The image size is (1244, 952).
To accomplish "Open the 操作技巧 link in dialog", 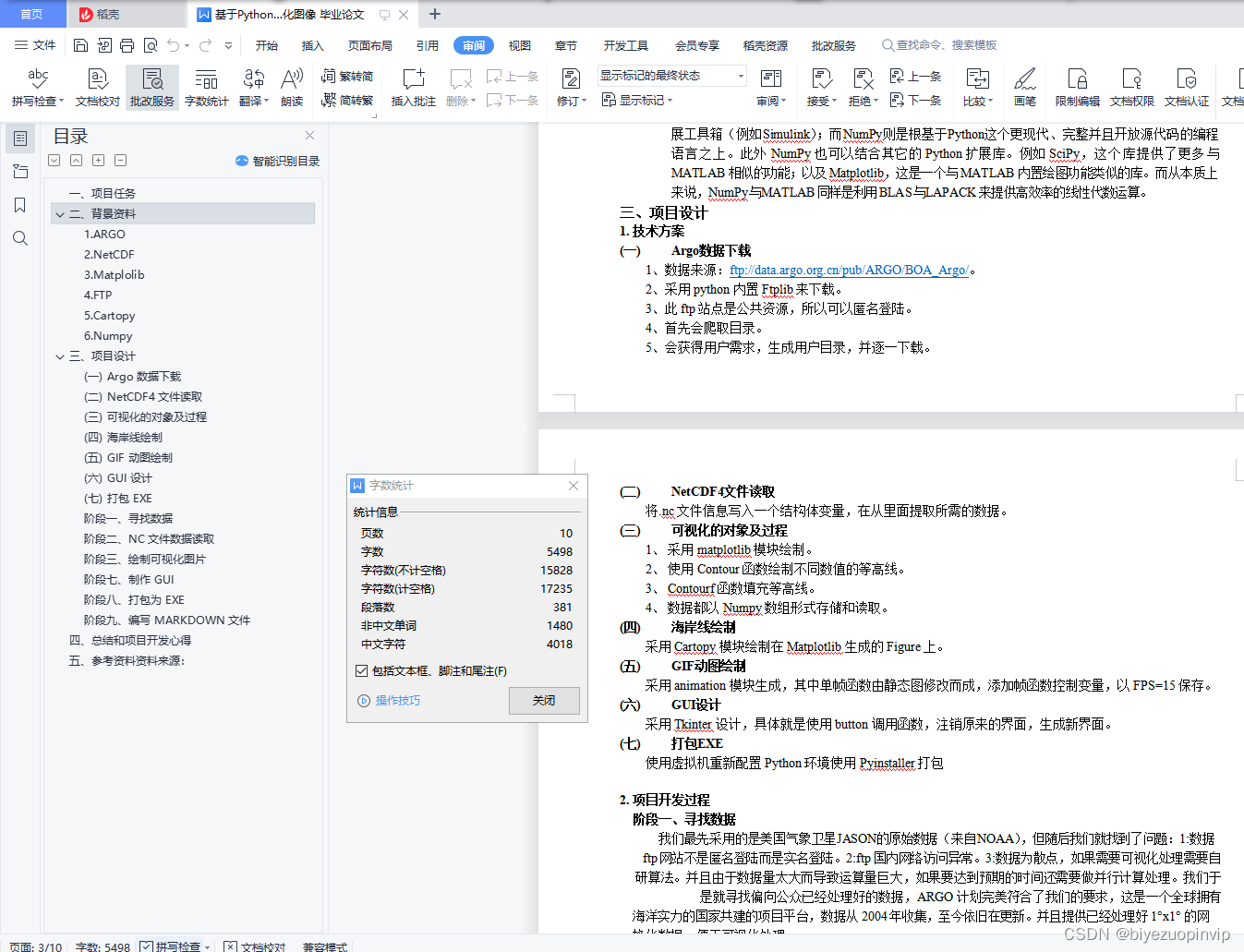I will (389, 701).
